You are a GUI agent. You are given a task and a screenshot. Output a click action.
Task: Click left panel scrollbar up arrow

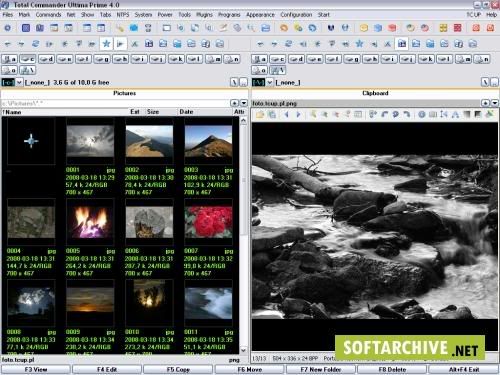(x=244, y=120)
